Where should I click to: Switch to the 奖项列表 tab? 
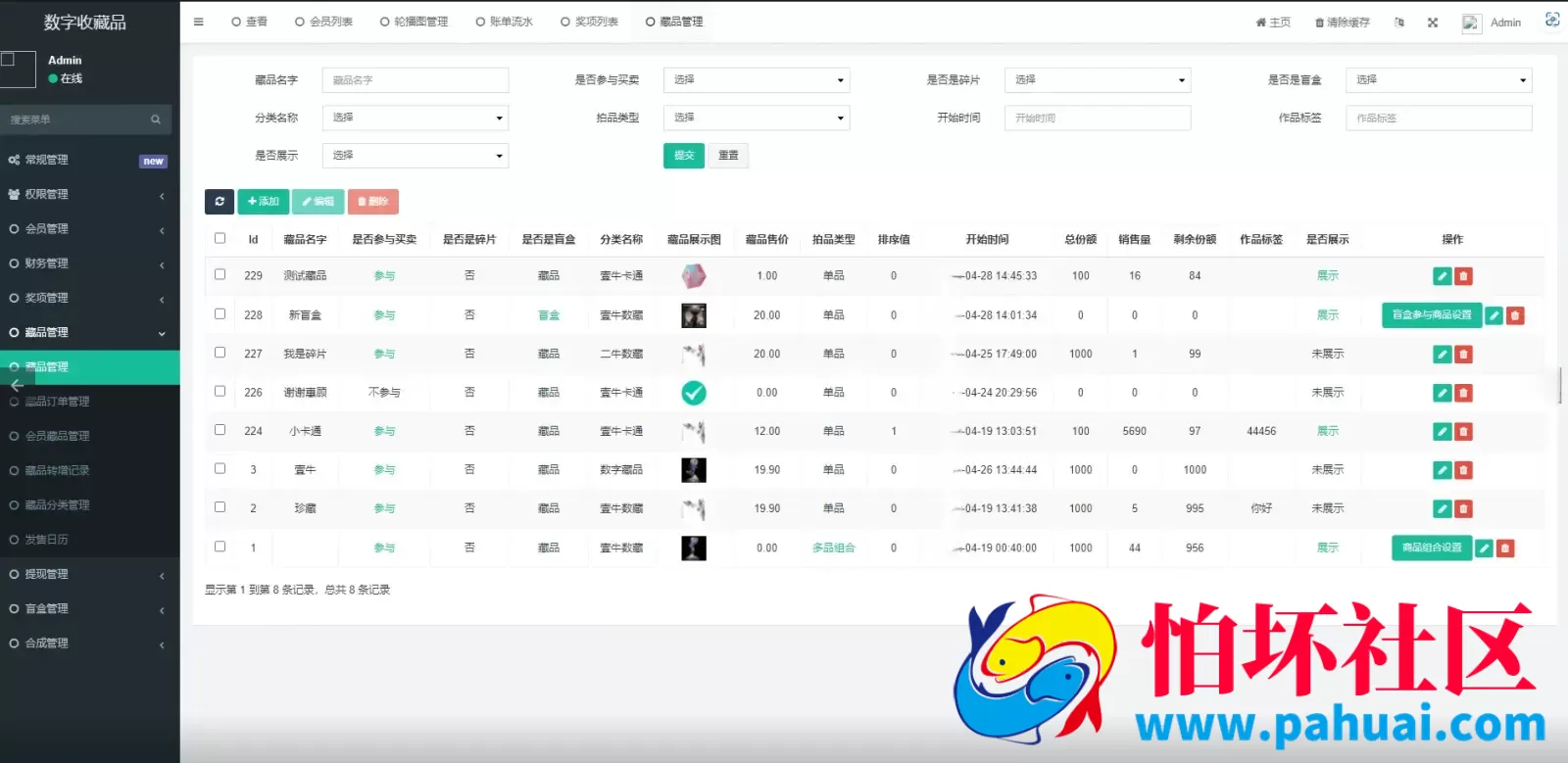(x=589, y=22)
